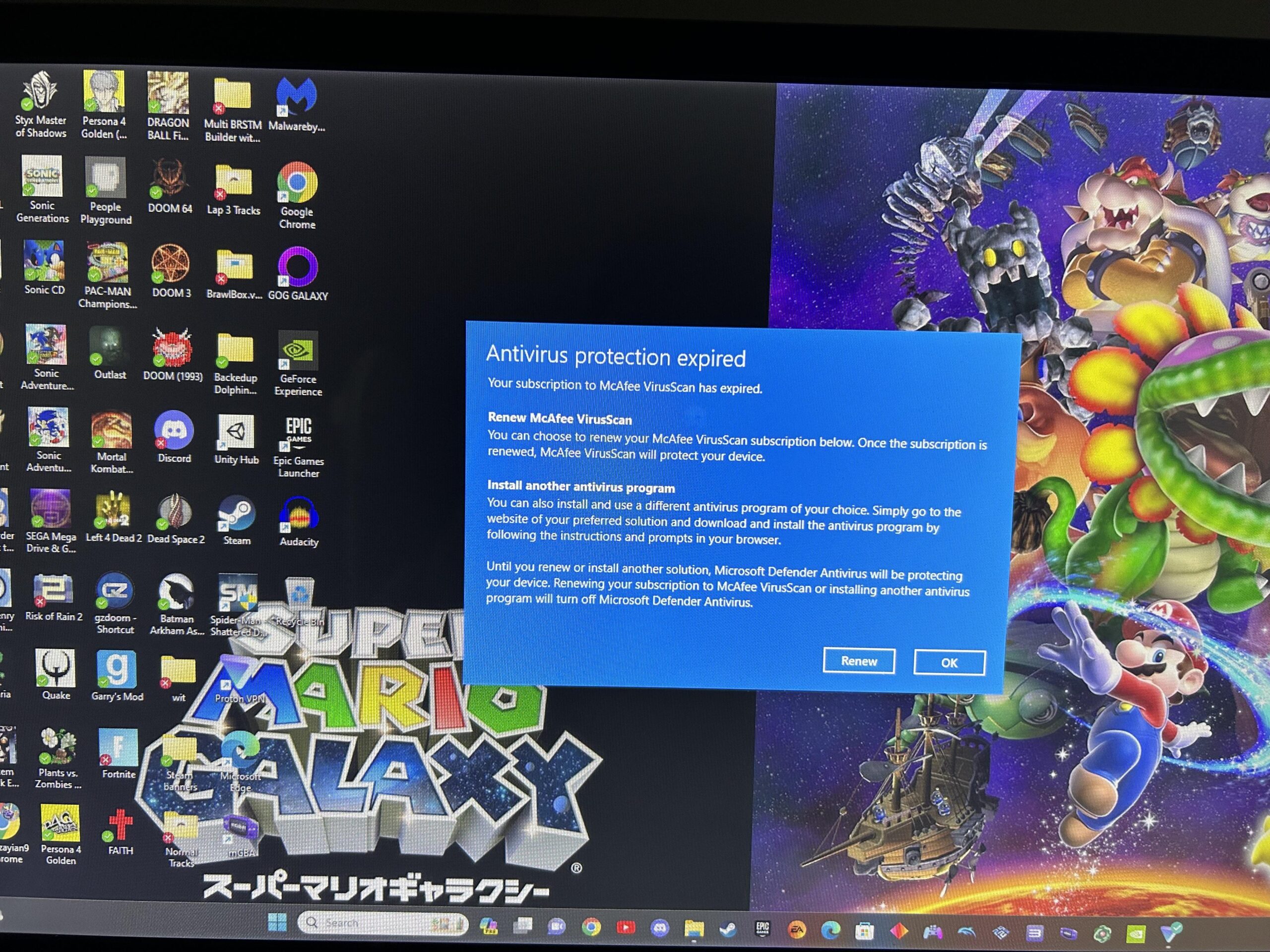
Task: Open the Fortnite desktop icon
Action: click(119, 754)
